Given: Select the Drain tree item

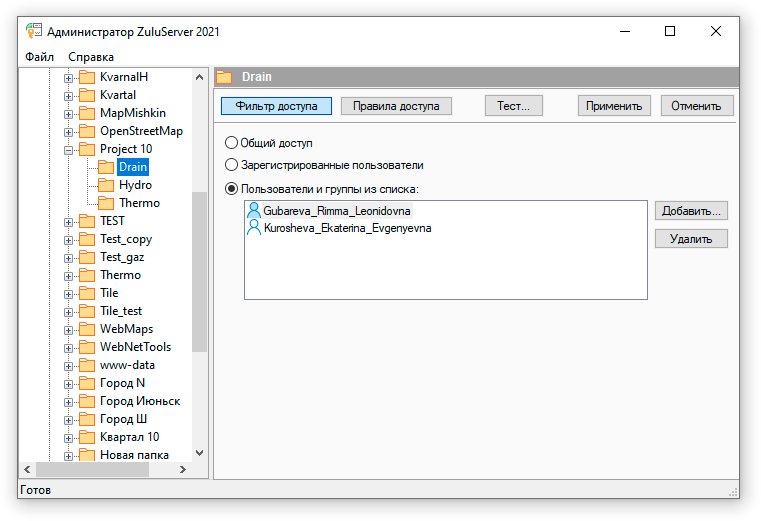Looking at the screenshot, I should [133, 167].
